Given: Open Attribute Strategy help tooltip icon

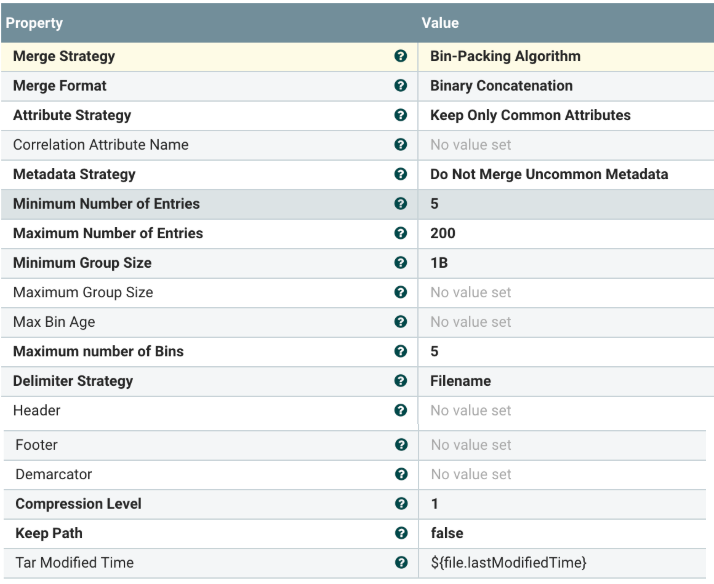Looking at the screenshot, I should click(x=400, y=116).
